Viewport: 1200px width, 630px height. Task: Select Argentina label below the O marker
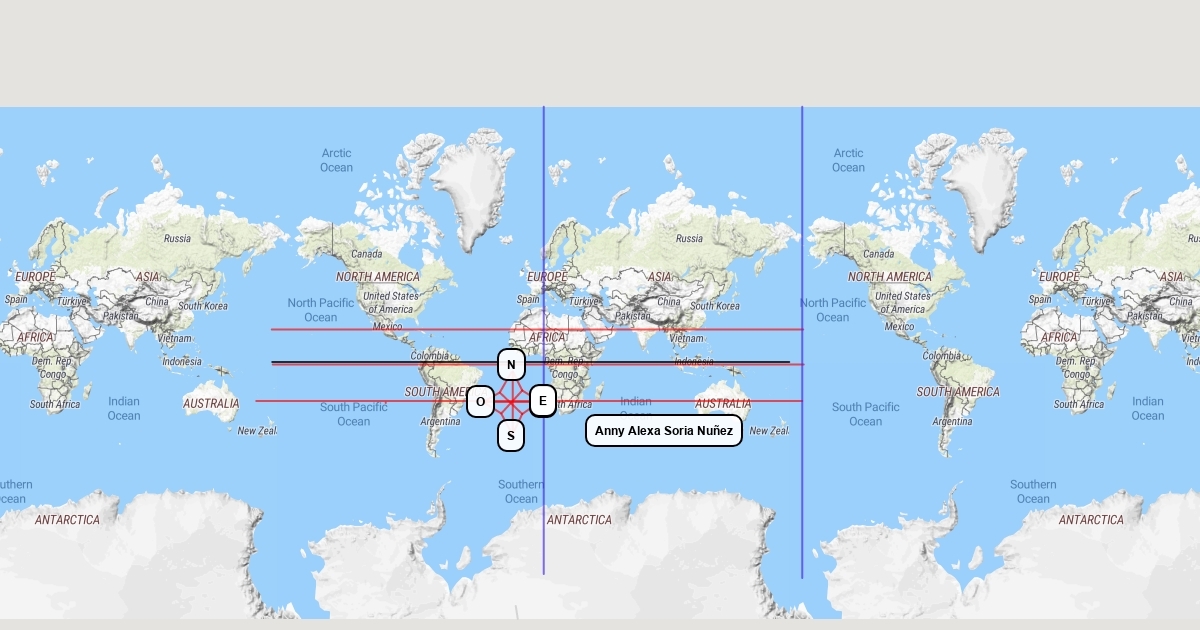coord(440,422)
